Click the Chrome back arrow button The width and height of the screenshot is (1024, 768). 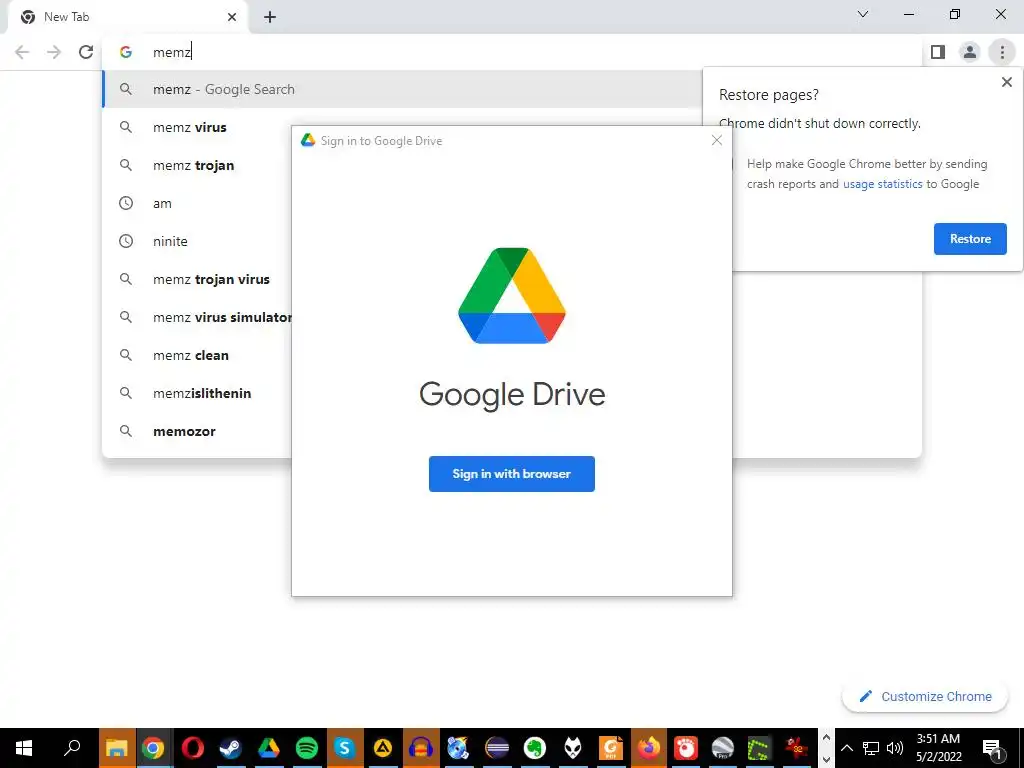(x=22, y=52)
